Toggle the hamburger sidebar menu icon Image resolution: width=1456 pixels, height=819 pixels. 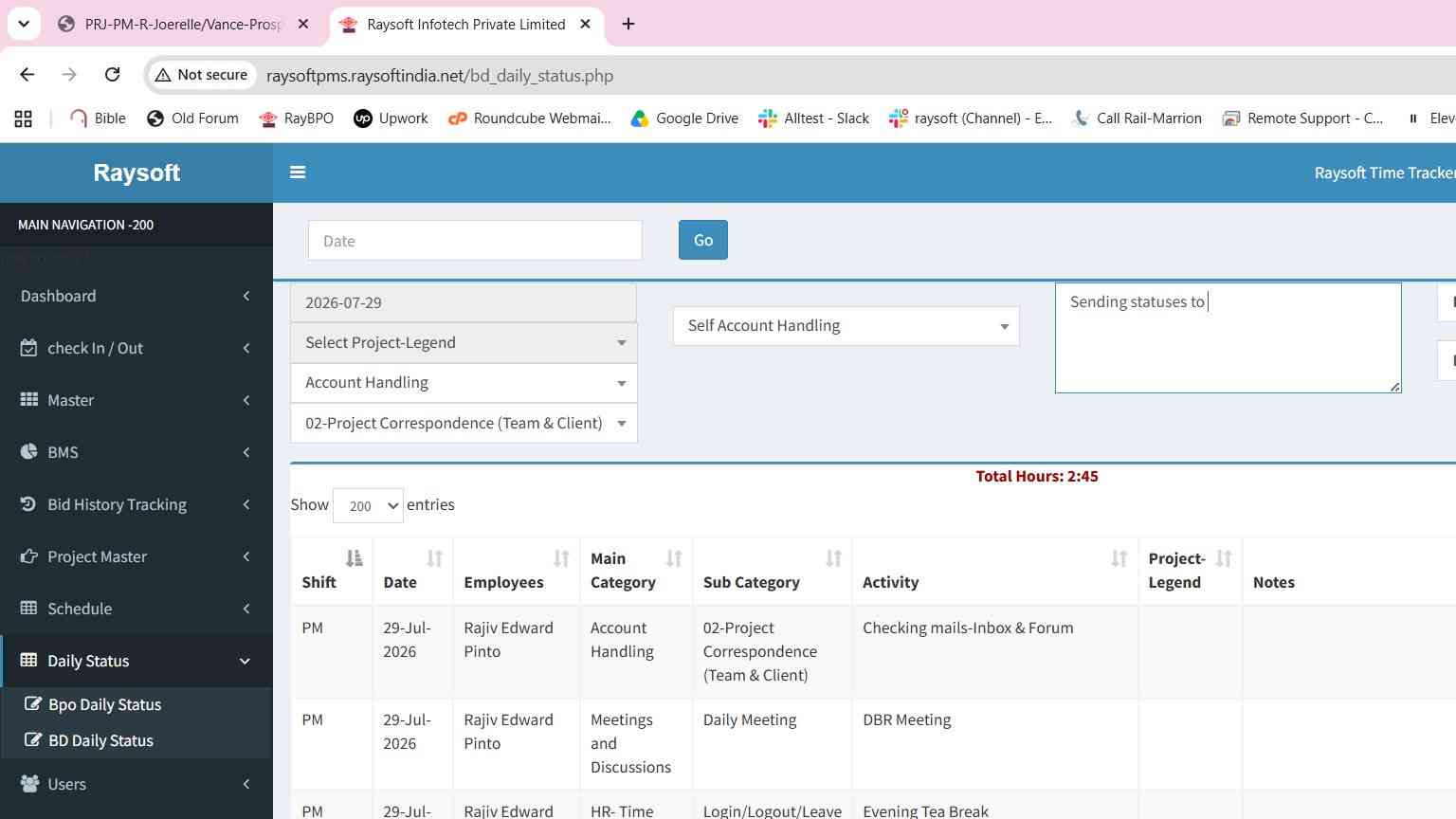[298, 173]
